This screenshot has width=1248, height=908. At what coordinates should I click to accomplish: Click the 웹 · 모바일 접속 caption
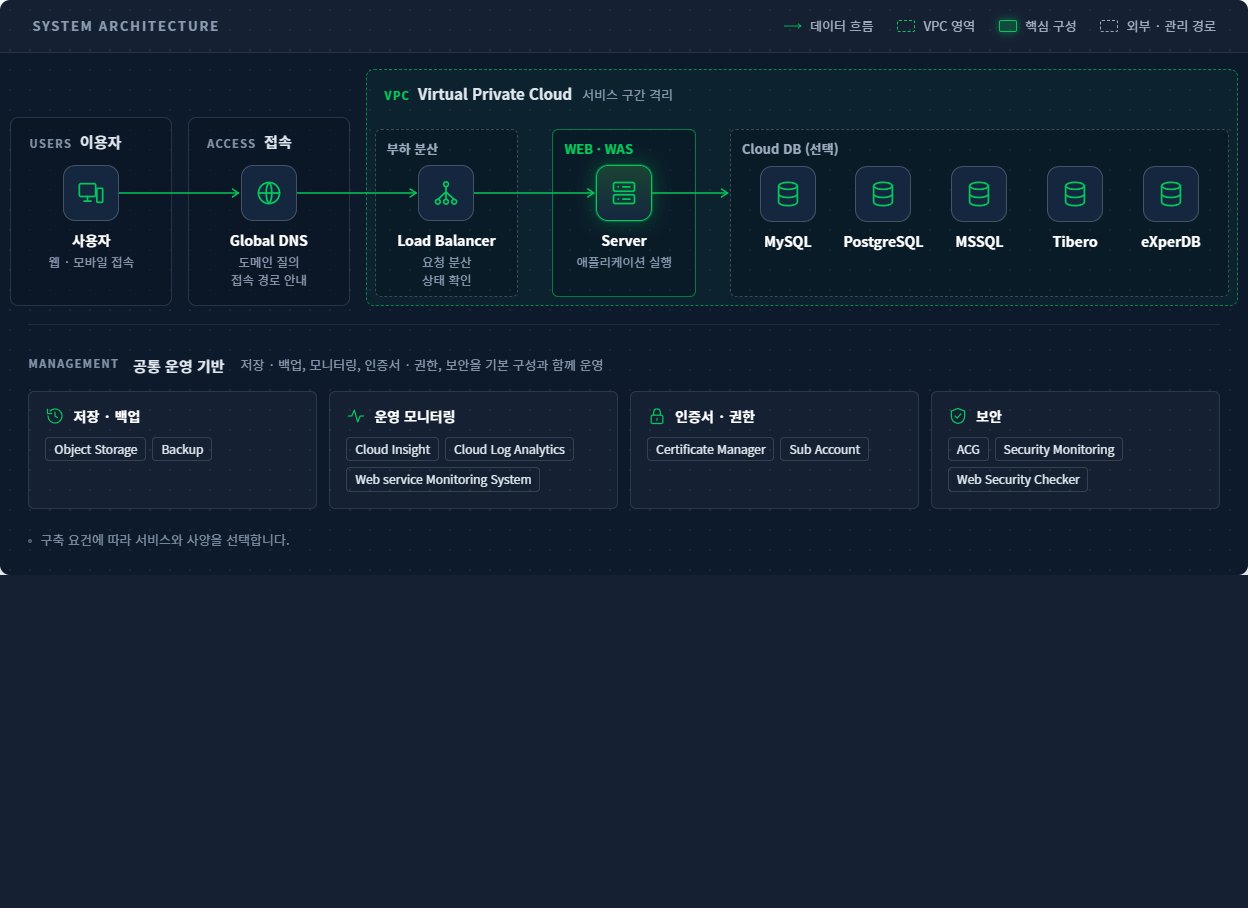pyautogui.click(x=91, y=262)
